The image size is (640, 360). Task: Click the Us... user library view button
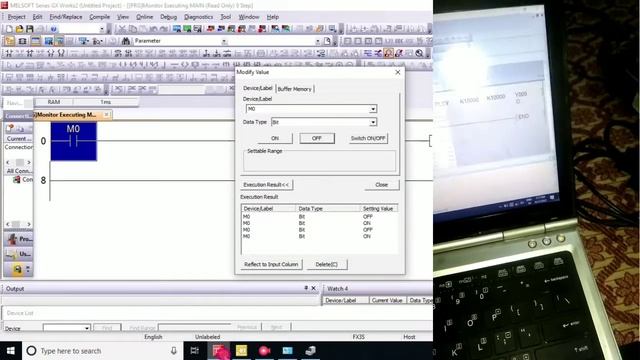(18, 254)
